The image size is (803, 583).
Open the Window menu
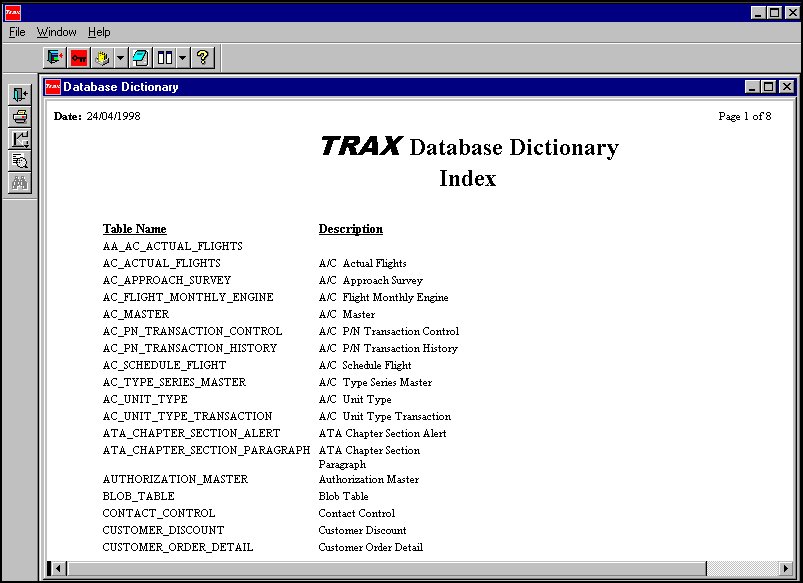56,32
